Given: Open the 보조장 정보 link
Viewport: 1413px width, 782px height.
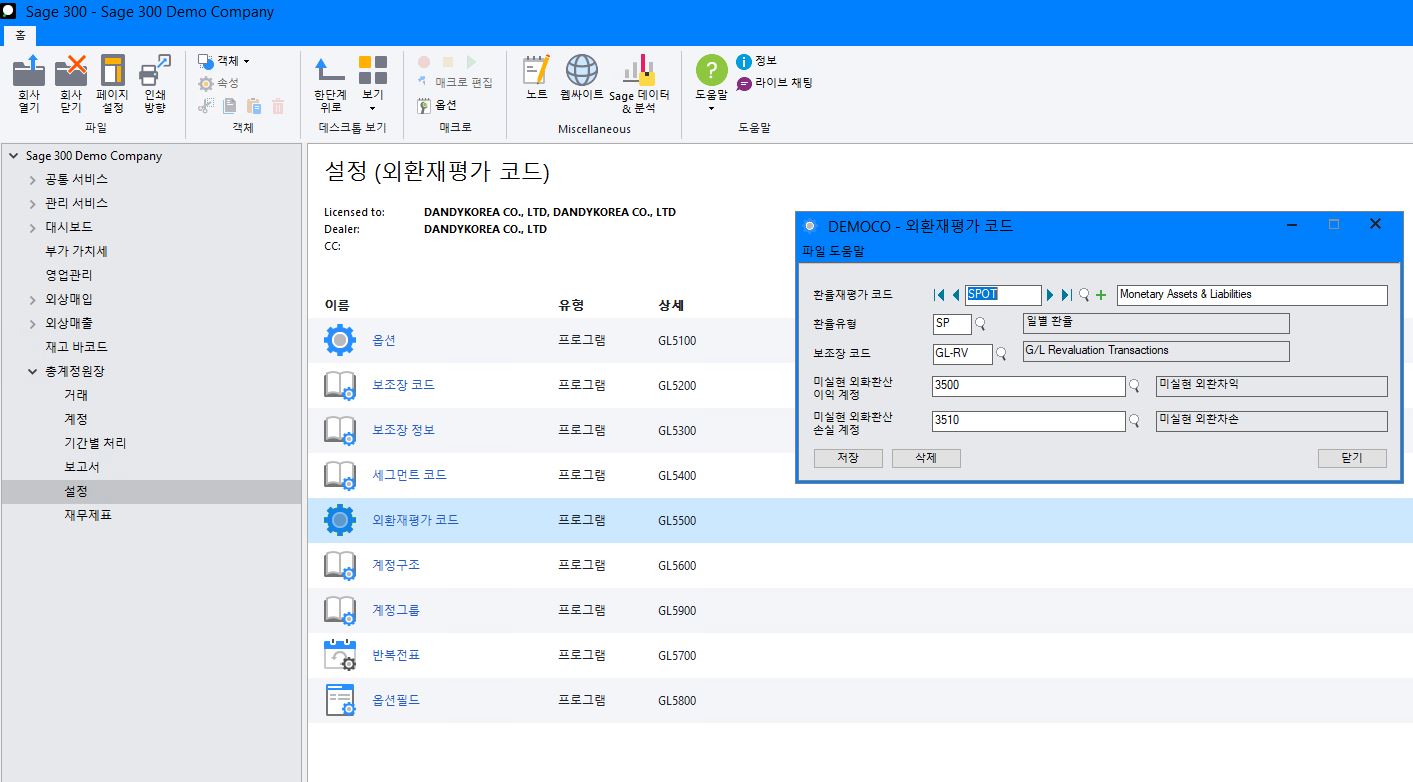Looking at the screenshot, I should [404, 430].
